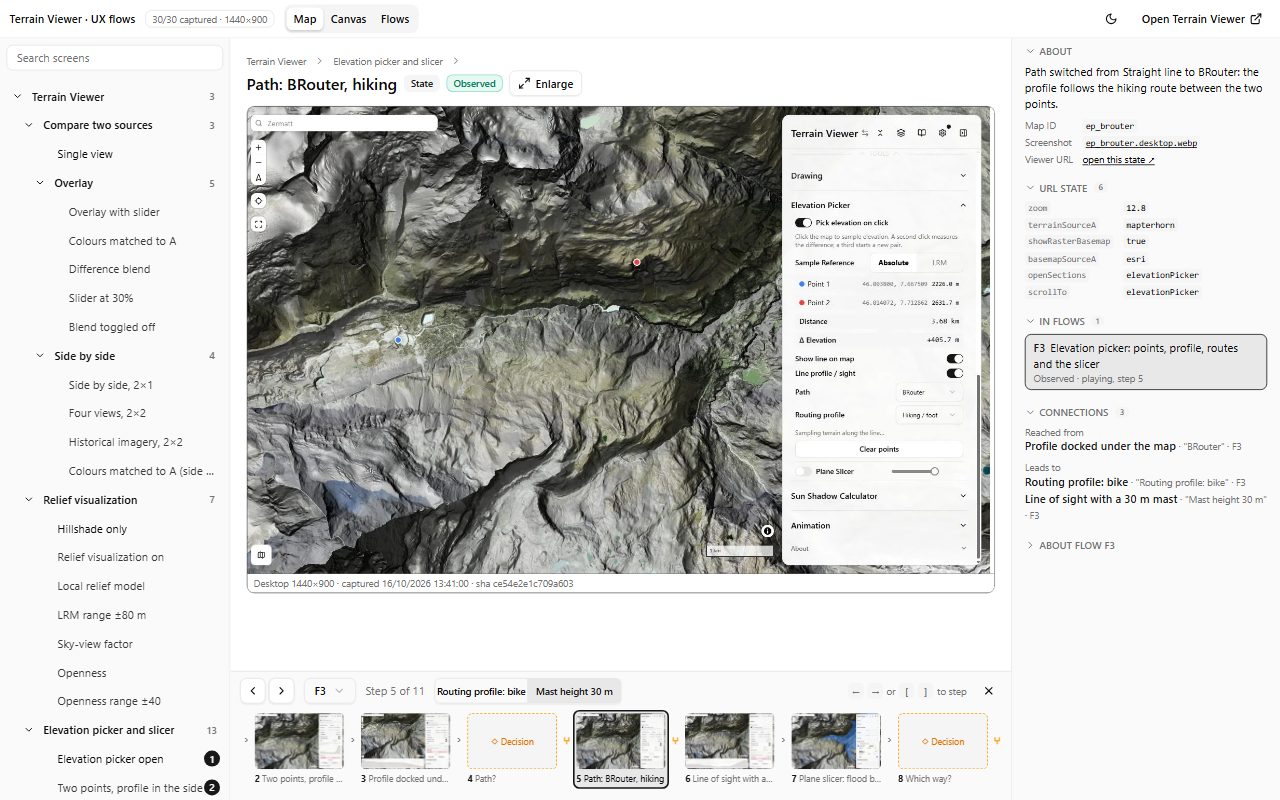
Task: Click the Search screens input field
Action: (115, 58)
